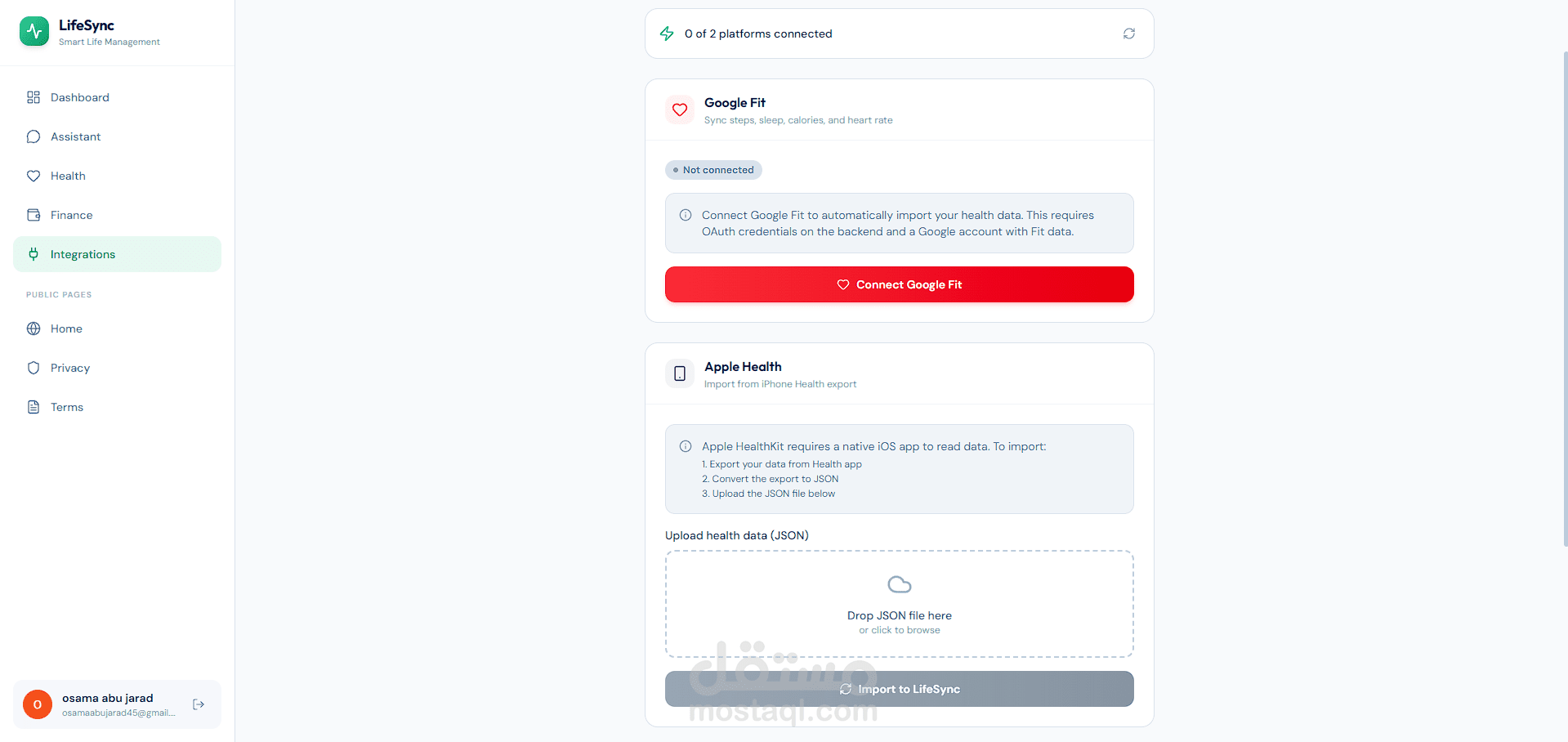Click the LifeSync heartbeat logo icon
Screen dimensions: 1568x742
[x=34, y=31]
